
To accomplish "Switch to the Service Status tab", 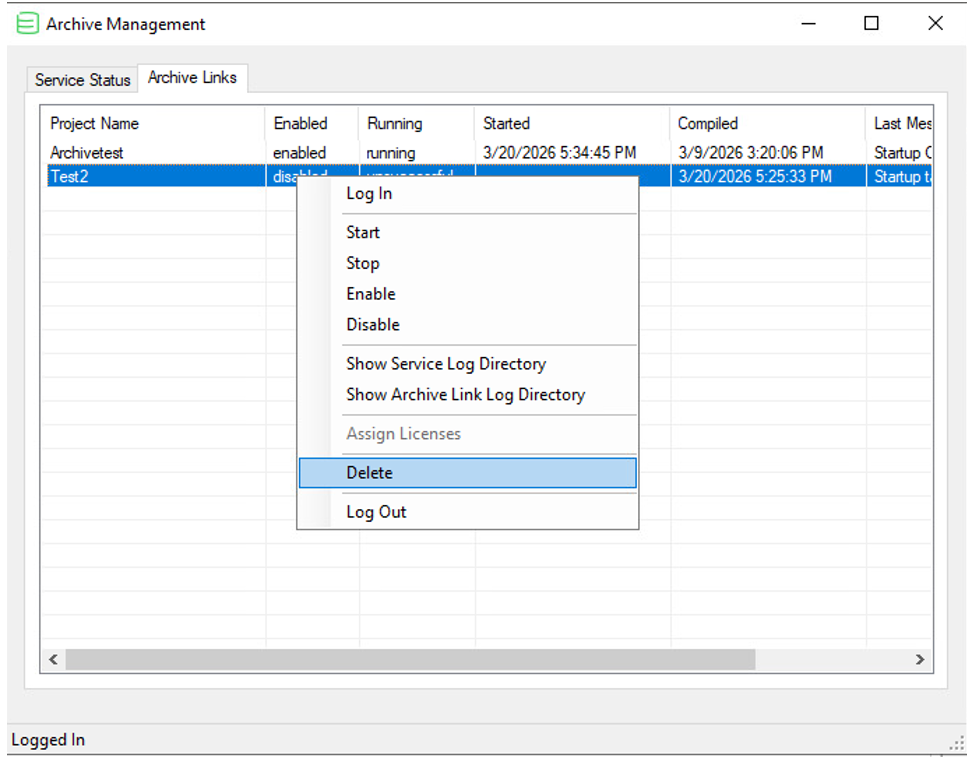I will click(x=82, y=80).
